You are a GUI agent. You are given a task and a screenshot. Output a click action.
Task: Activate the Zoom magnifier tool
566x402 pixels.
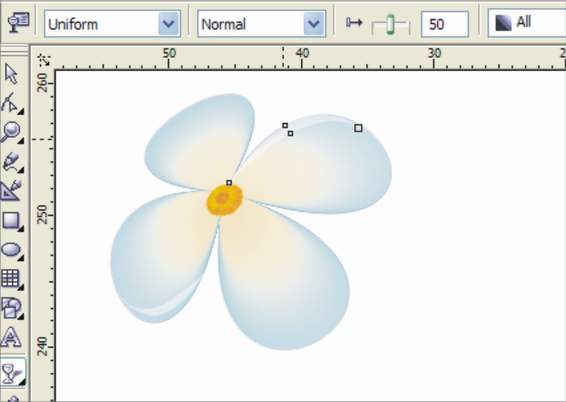[x=11, y=132]
